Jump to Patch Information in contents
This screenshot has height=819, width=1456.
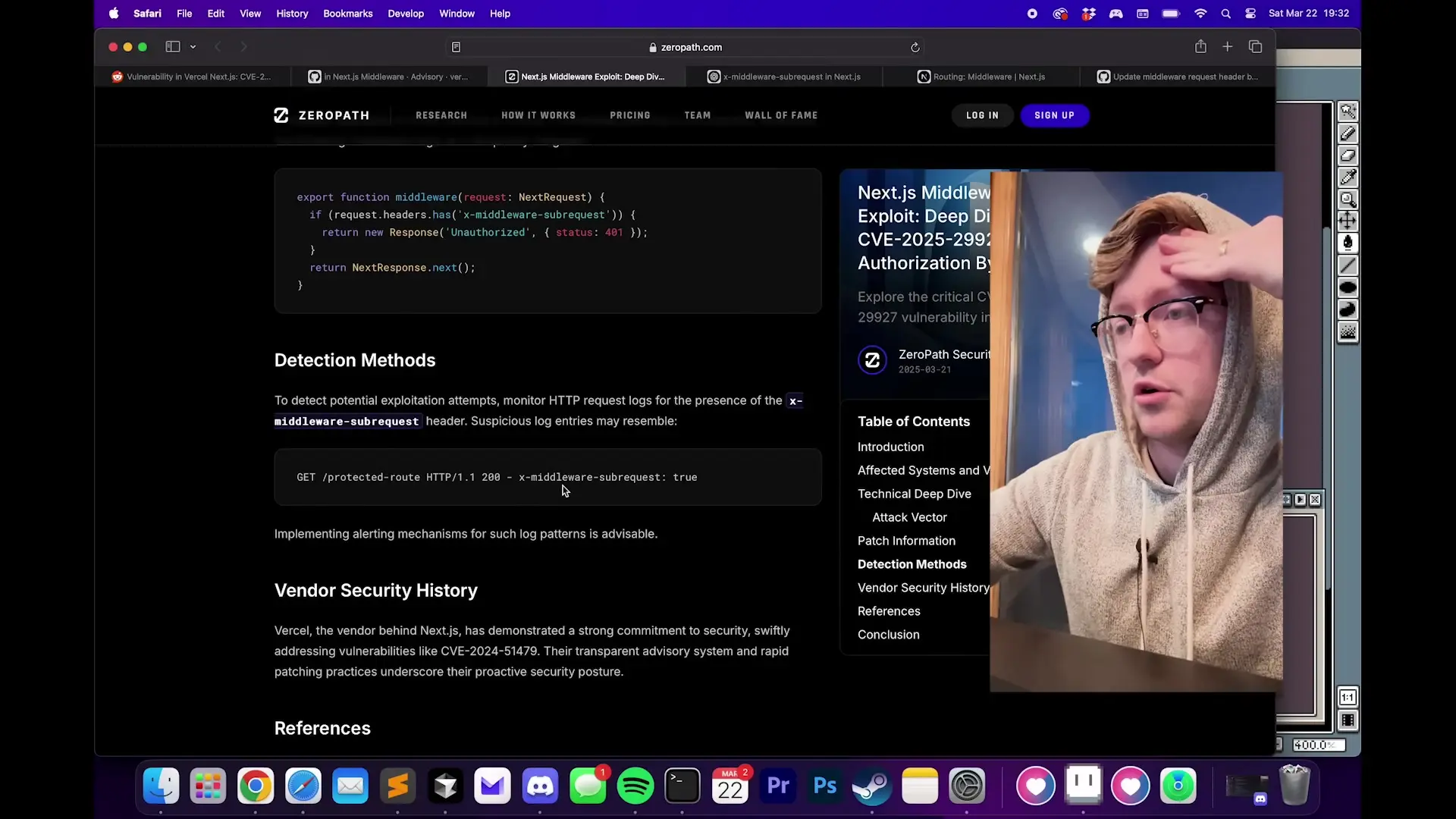(x=906, y=541)
